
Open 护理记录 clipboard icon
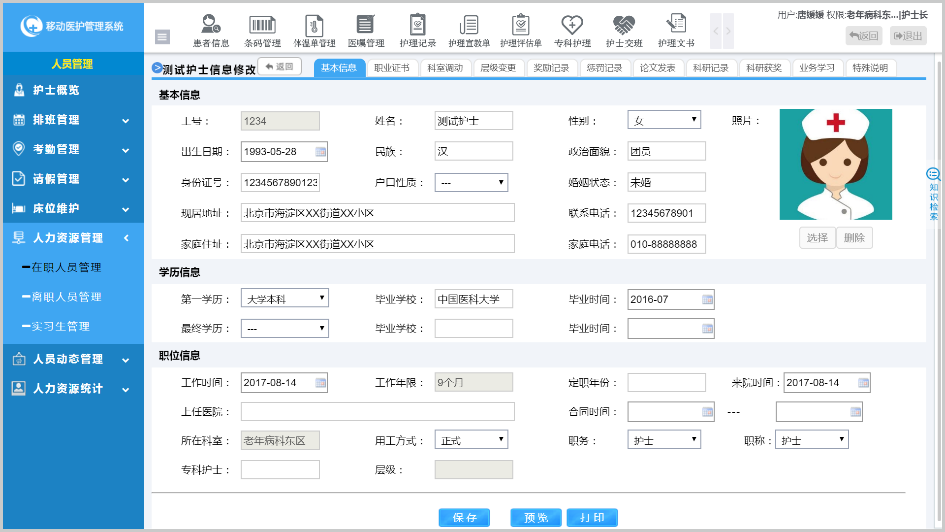click(x=418, y=30)
